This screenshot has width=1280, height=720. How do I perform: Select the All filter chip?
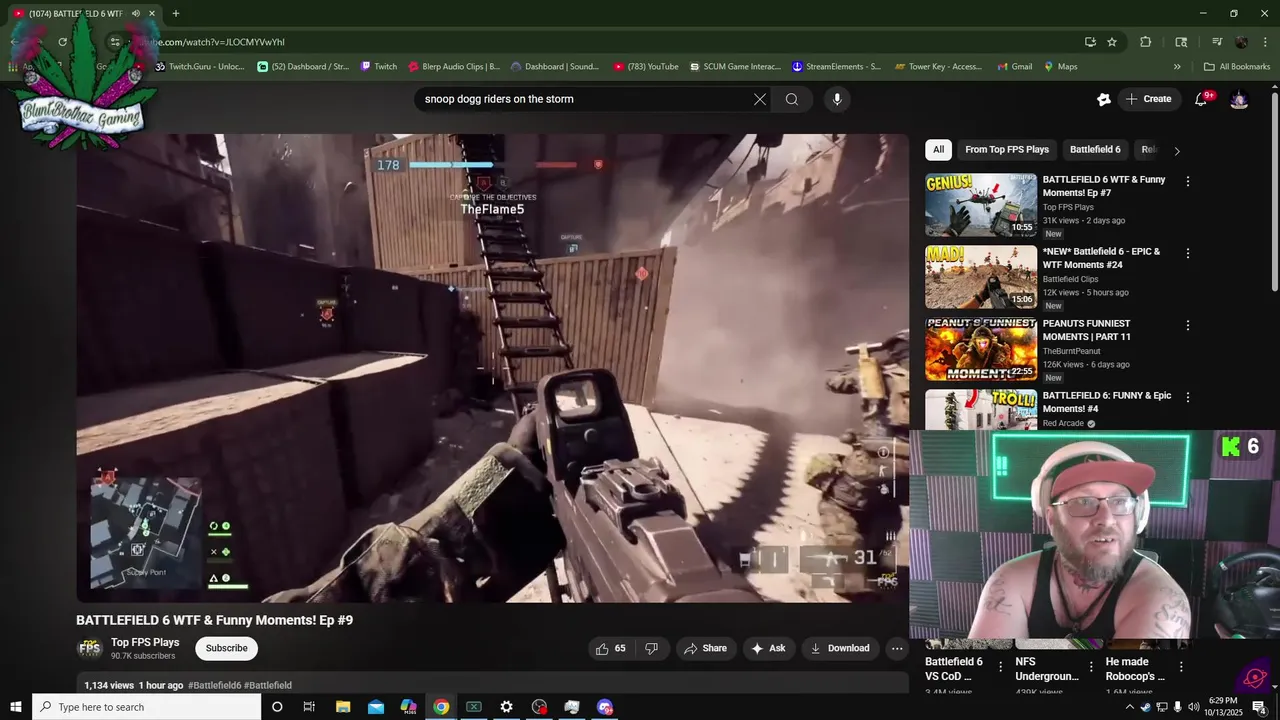pos(938,150)
